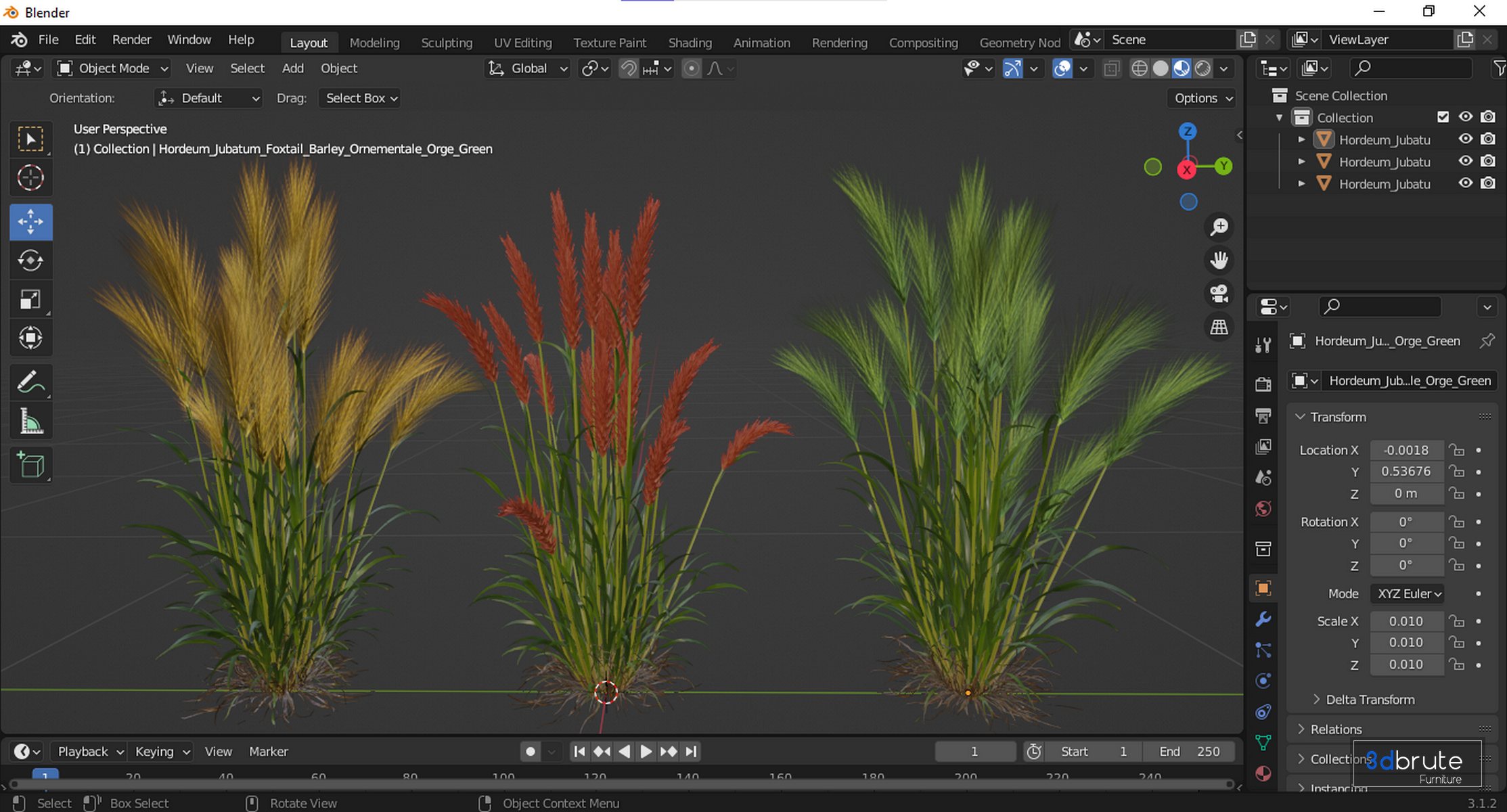Toggle camera view in viewport
Image resolution: width=1507 pixels, height=812 pixels.
coord(1219,293)
